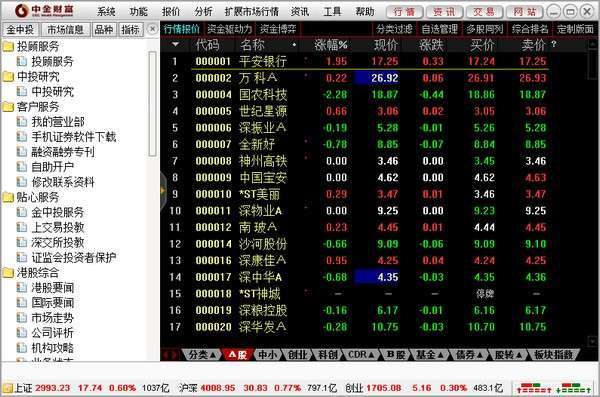Click the 自选管理 button

[x=439, y=29]
